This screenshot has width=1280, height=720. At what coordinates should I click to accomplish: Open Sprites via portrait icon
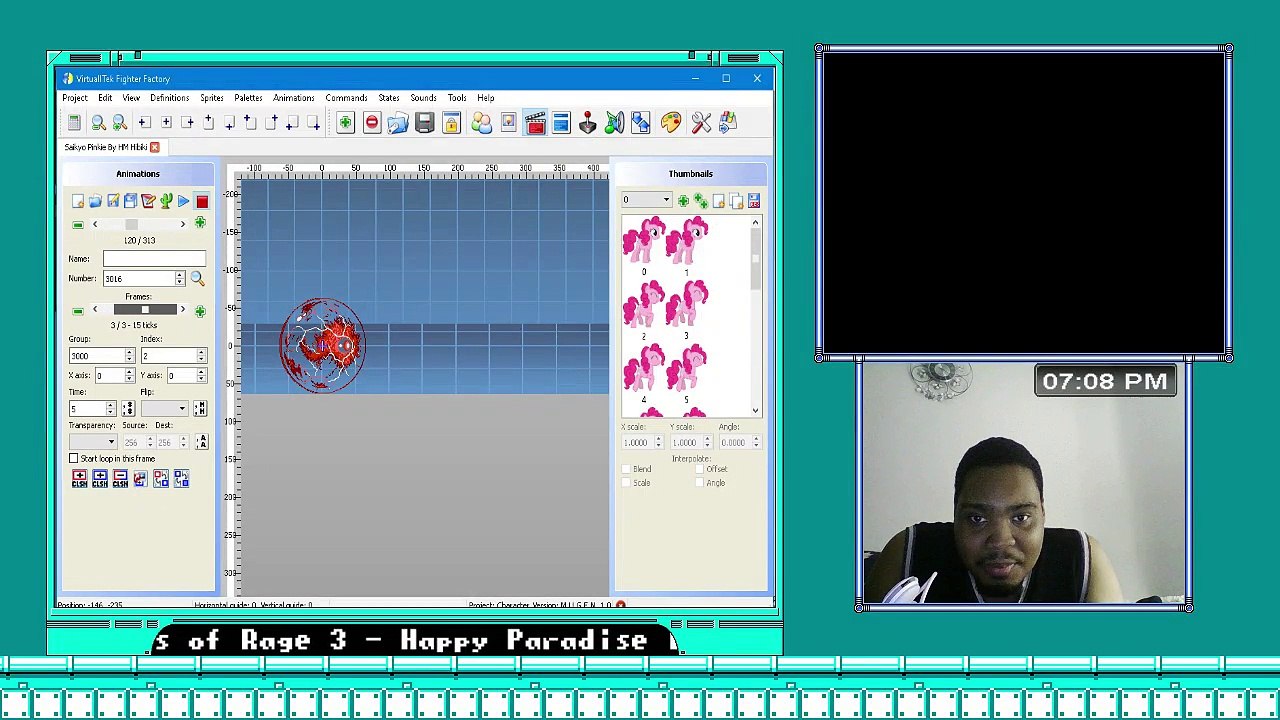pyautogui.click(x=508, y=122)
